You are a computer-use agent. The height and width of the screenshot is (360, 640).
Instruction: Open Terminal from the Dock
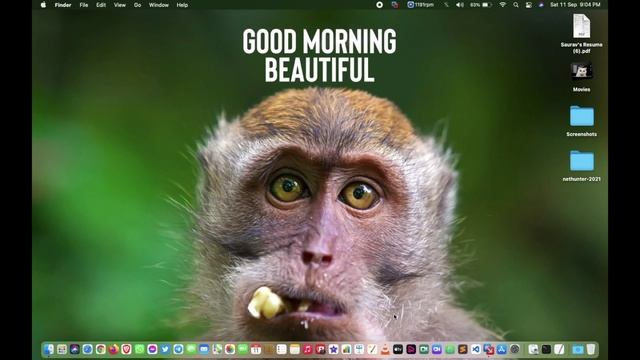point(546,349)
